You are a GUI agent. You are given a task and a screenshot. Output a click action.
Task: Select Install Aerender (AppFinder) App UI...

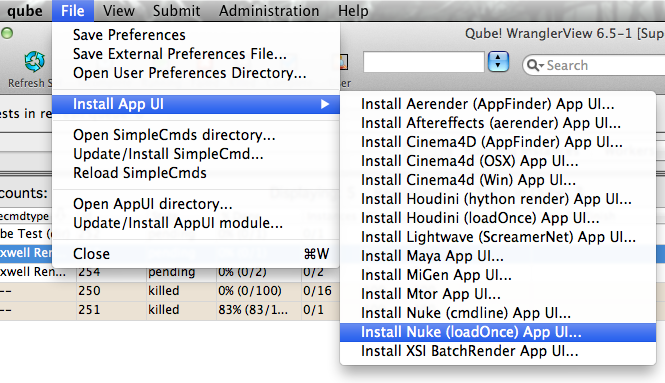click(x=498, y=104)
